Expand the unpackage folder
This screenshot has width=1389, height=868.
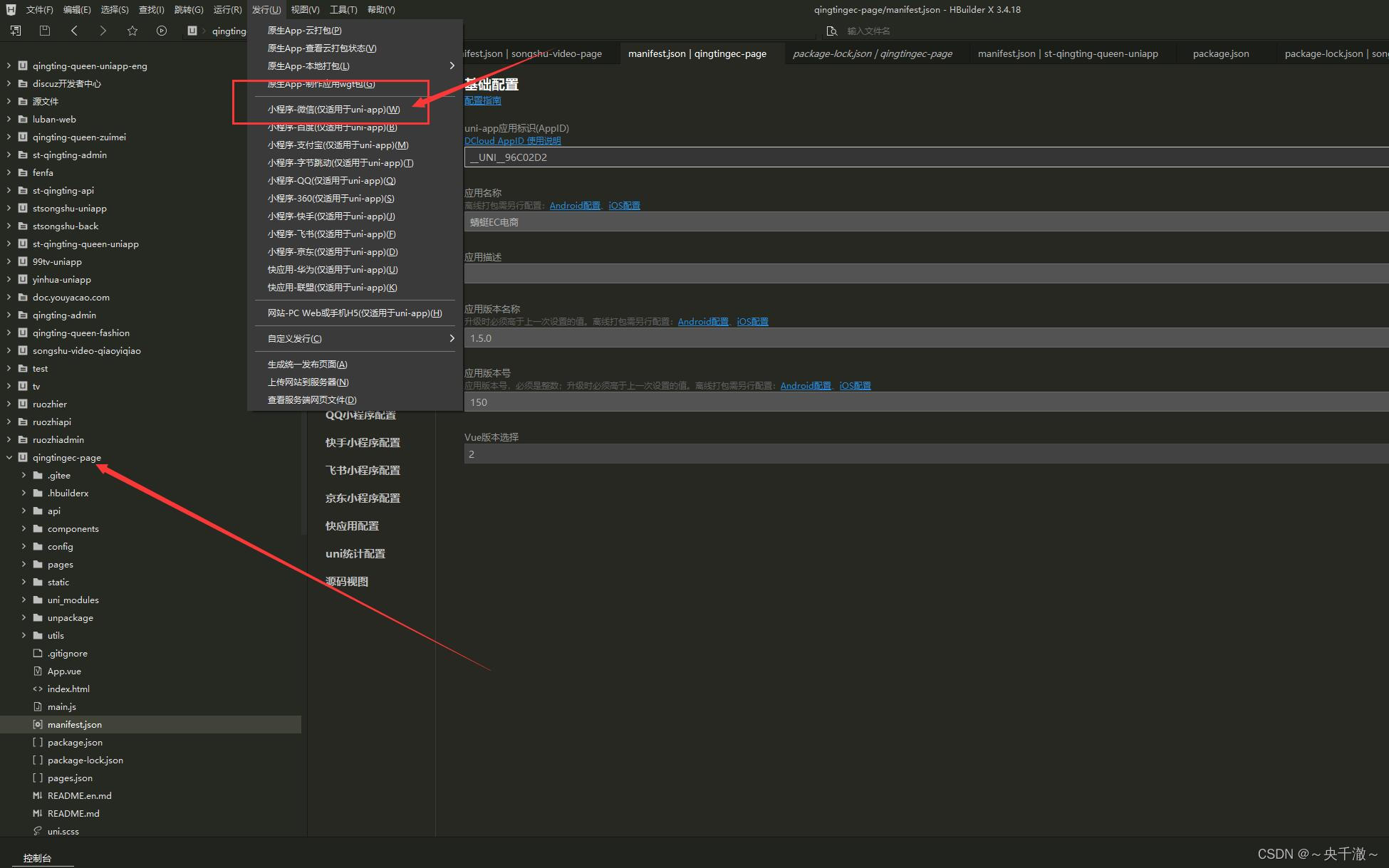(24, 617)
